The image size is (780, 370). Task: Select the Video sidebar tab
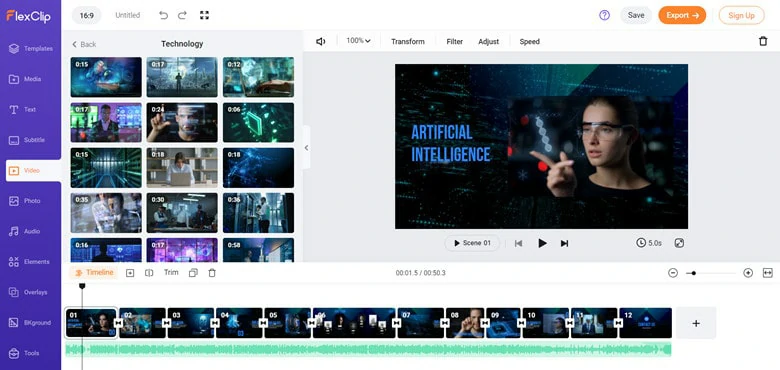(x=33, y=171)
